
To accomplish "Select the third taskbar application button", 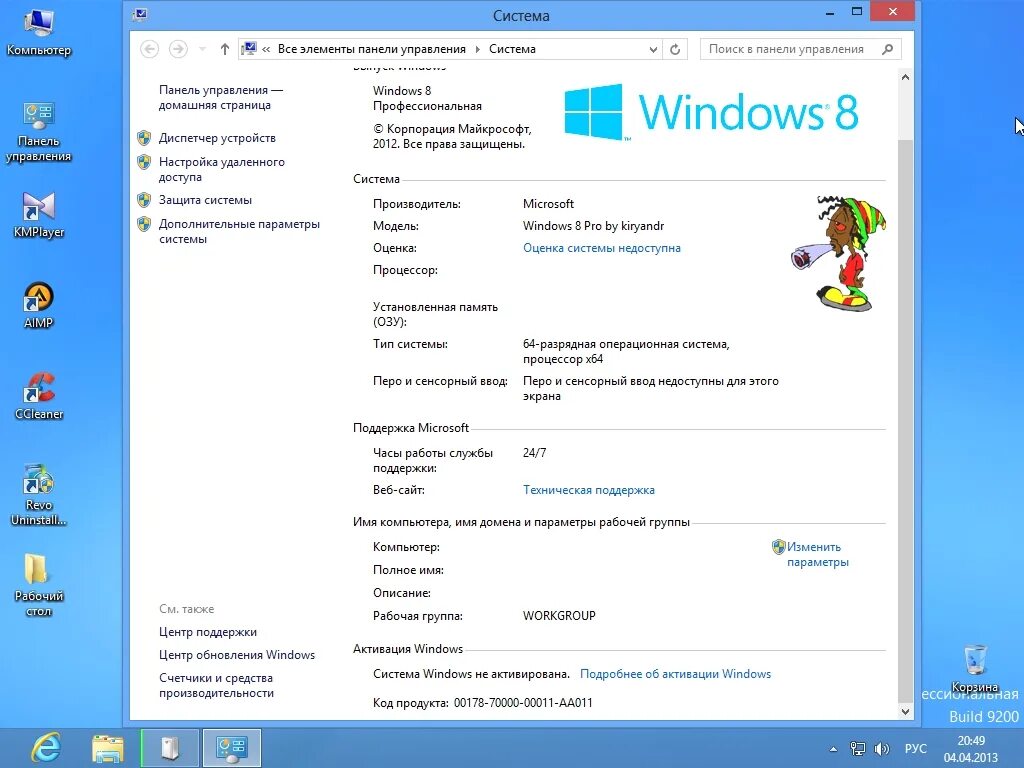I will [x=170, y=748].
